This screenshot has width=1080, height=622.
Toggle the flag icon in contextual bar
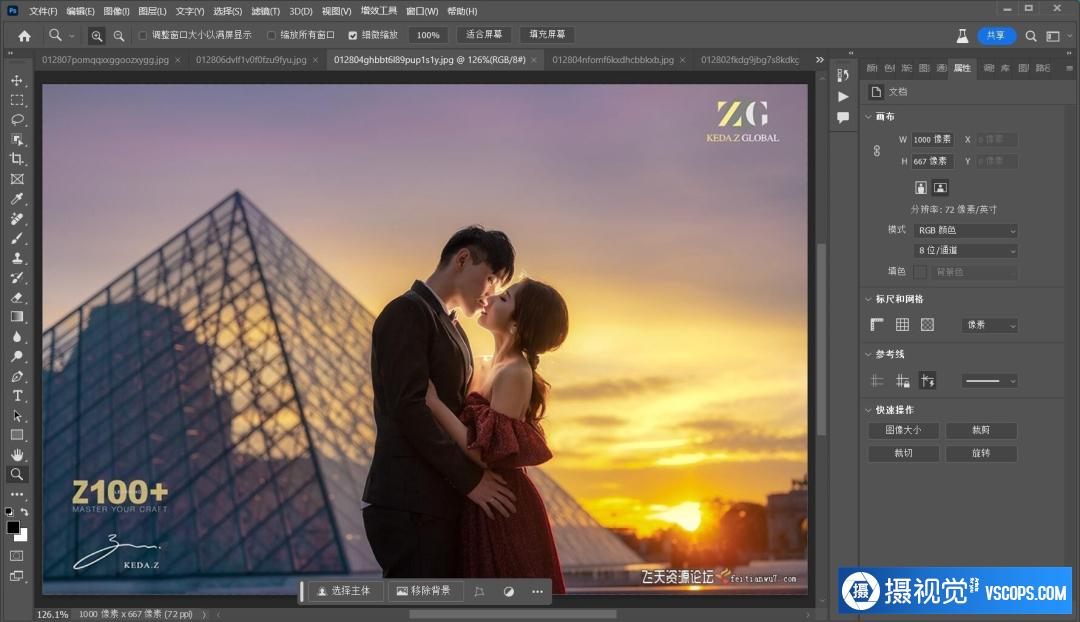[479, 591]
